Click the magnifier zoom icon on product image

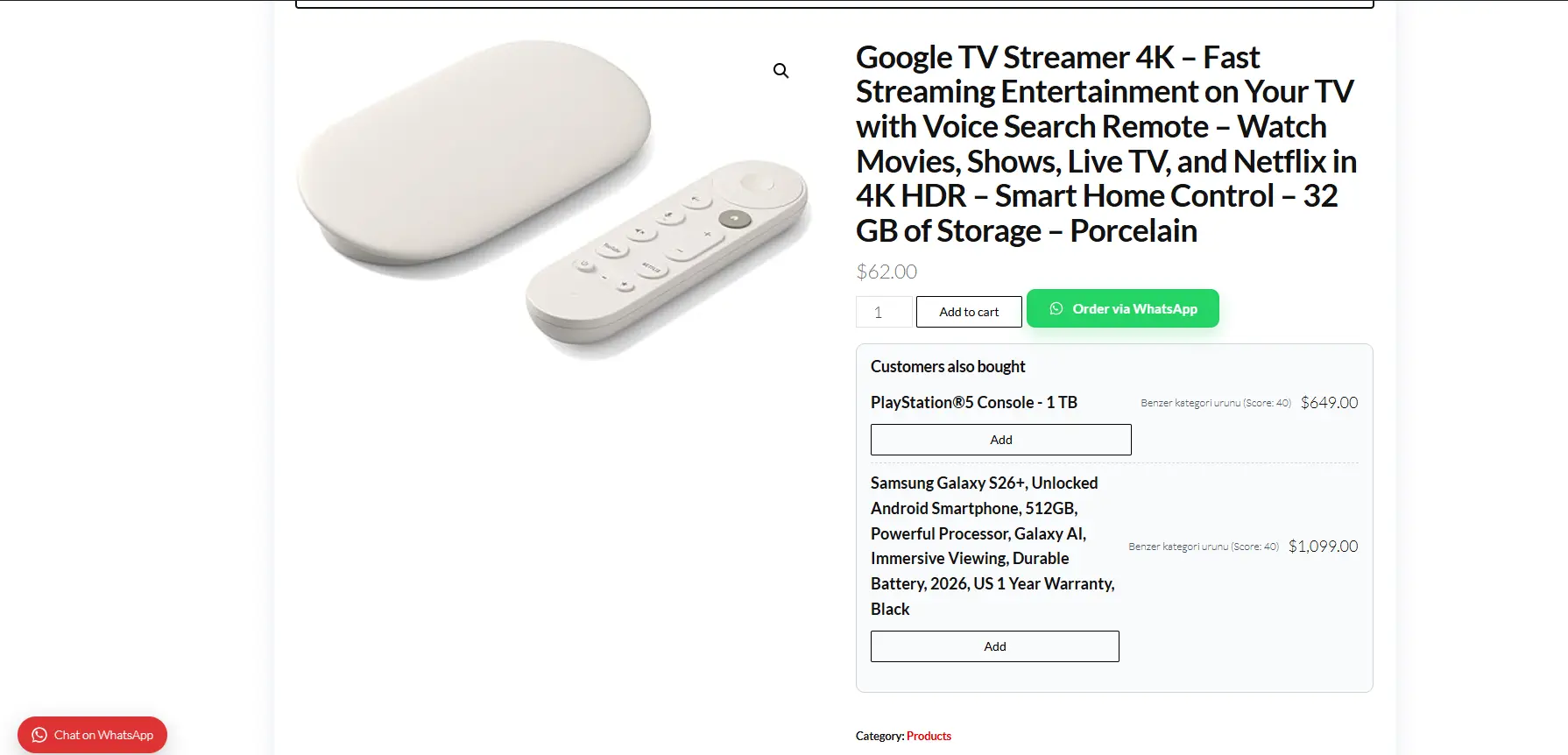pos(780,70)
